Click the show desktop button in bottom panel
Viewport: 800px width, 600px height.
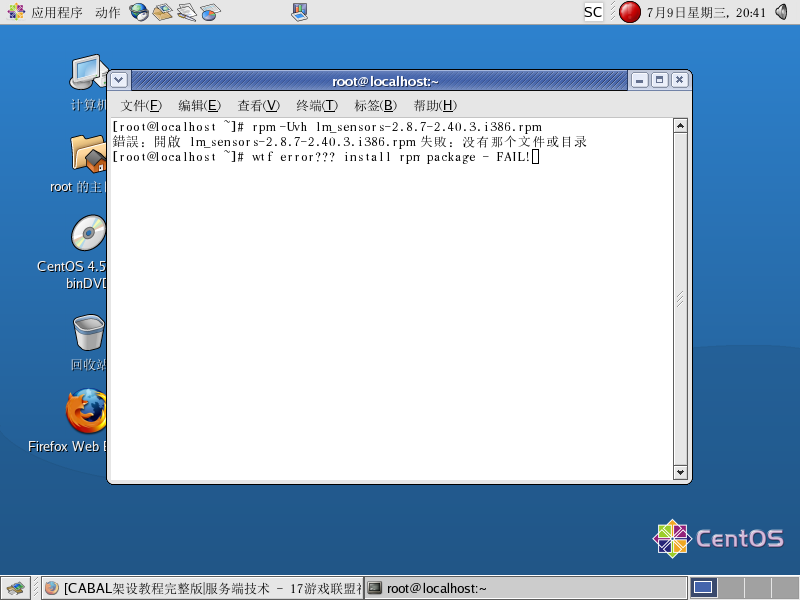[x=14, y=588]
